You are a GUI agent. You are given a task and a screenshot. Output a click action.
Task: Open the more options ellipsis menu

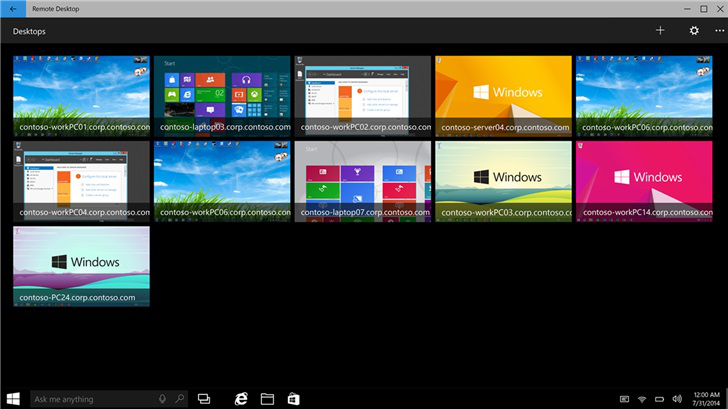click(719, 31)
